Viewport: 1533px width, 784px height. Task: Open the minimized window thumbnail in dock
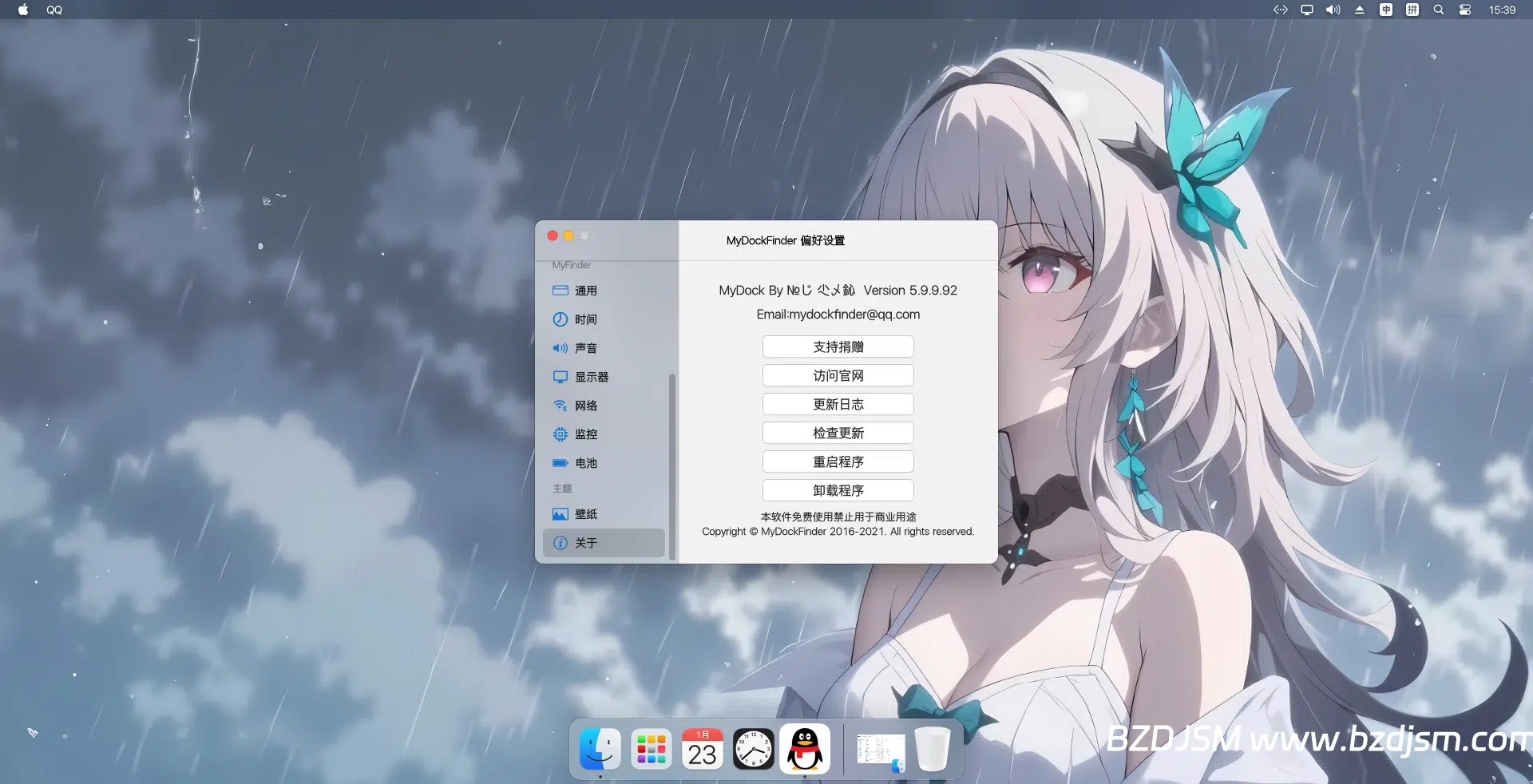pyautogui.click(x=881, y=750)
